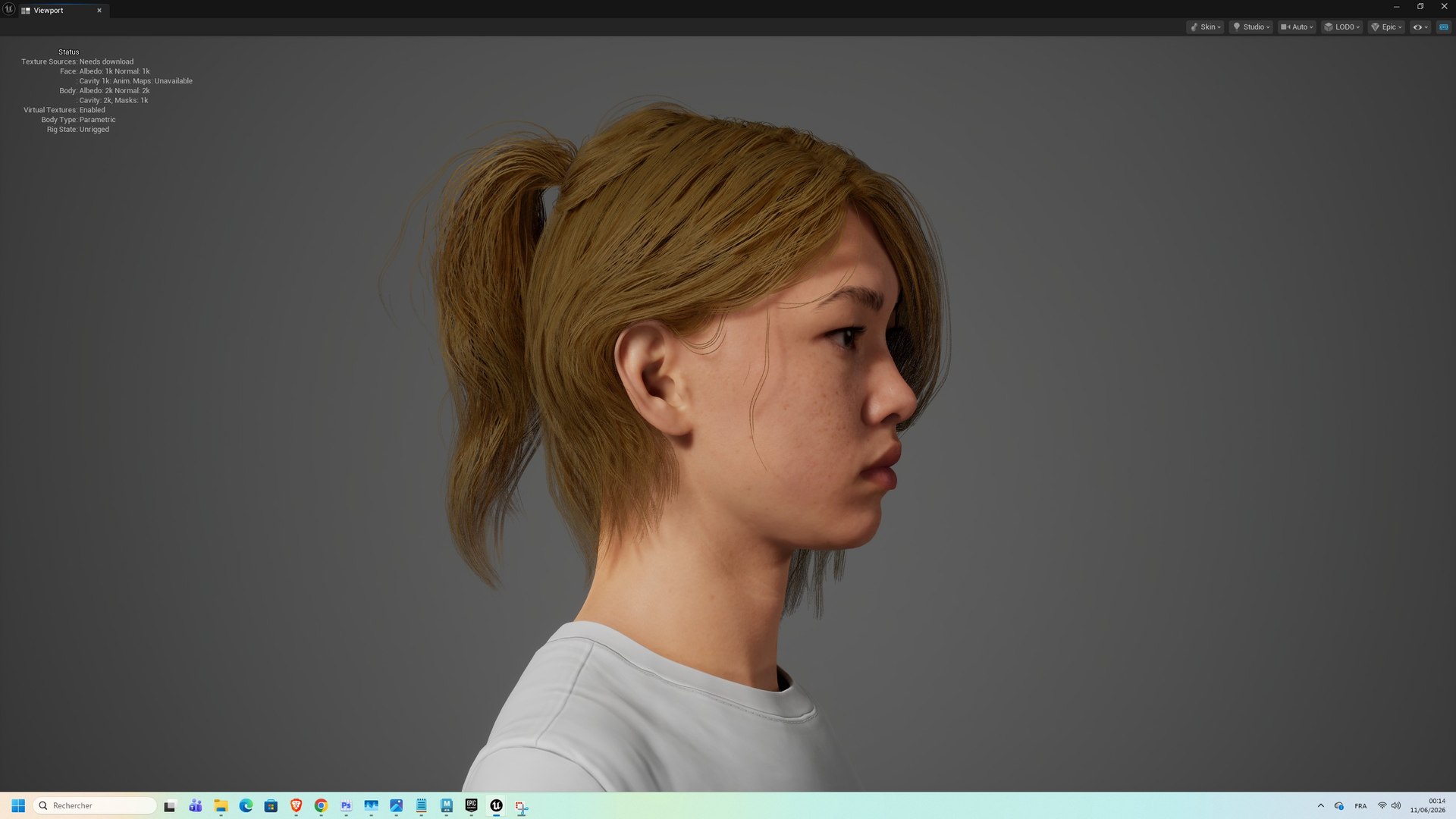
Task: Open Microsoft Store from the taskbar
Action: point(271,805)
